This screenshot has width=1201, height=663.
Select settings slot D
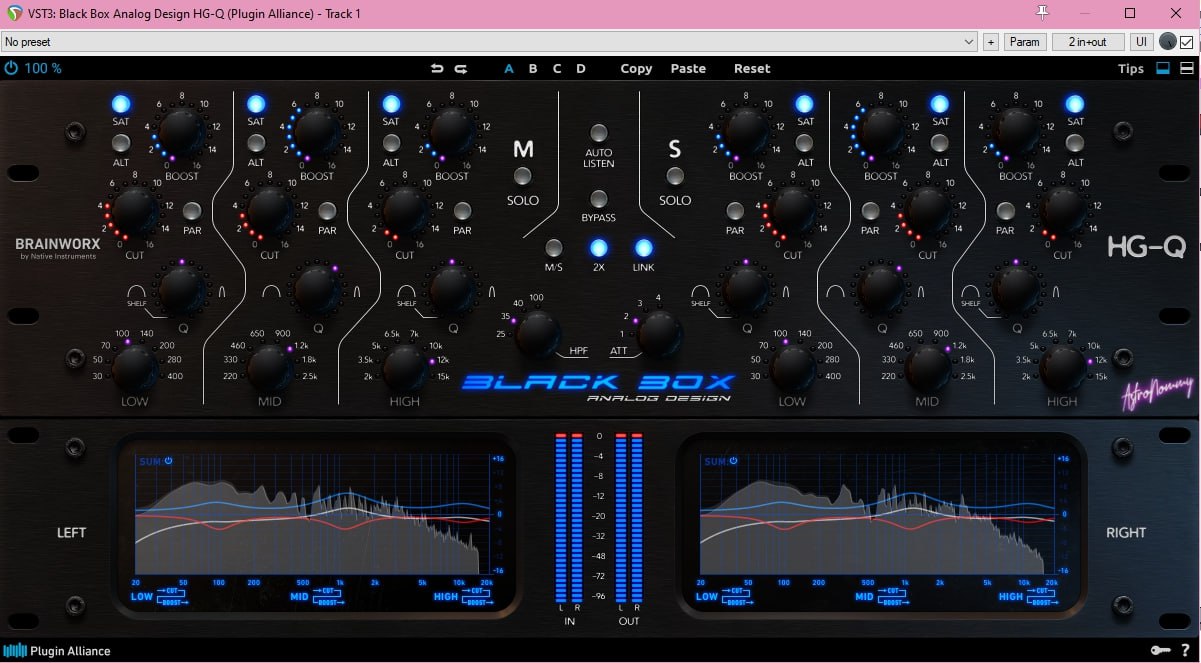581,69
